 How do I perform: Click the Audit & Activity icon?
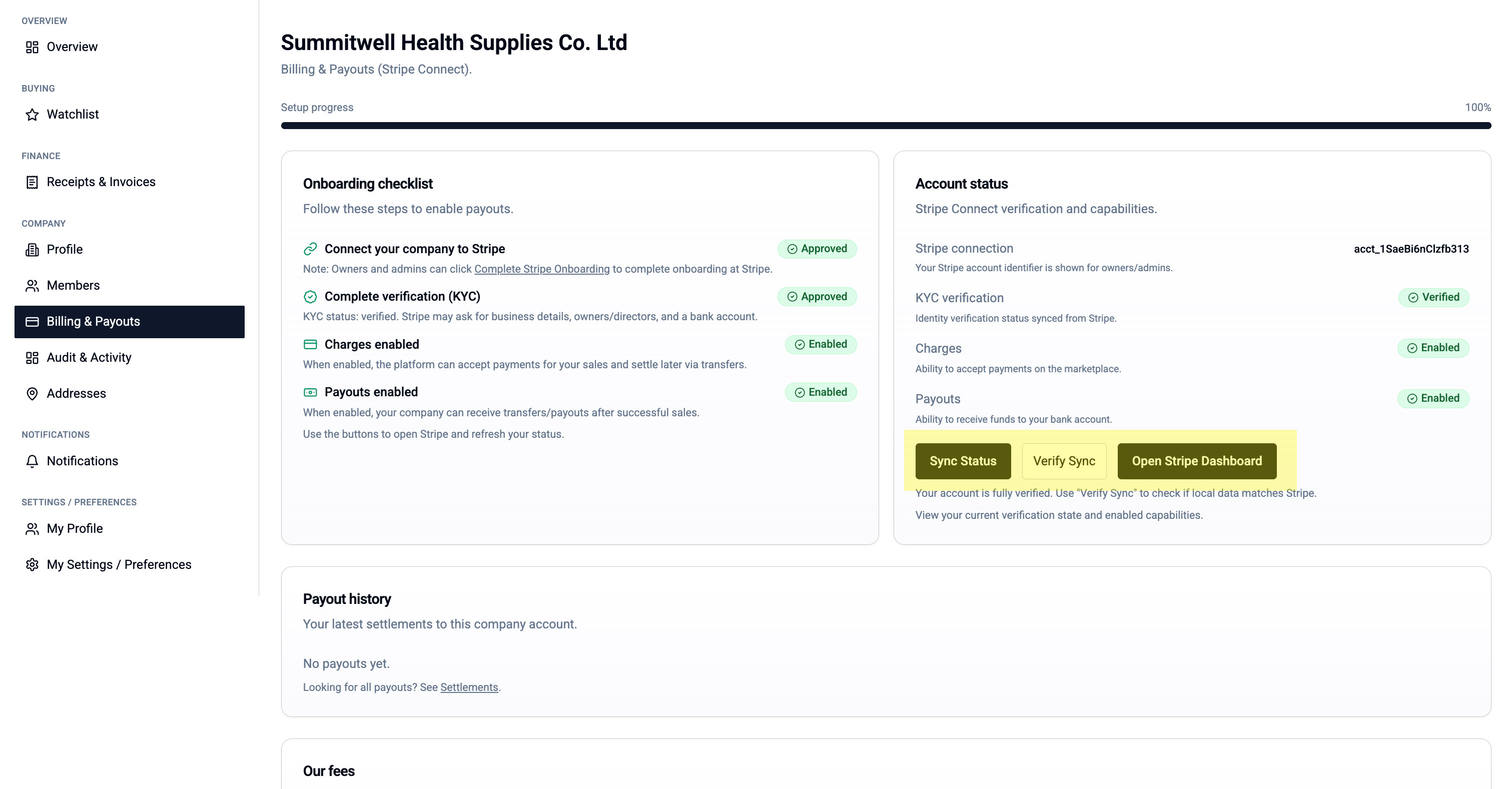33,358
